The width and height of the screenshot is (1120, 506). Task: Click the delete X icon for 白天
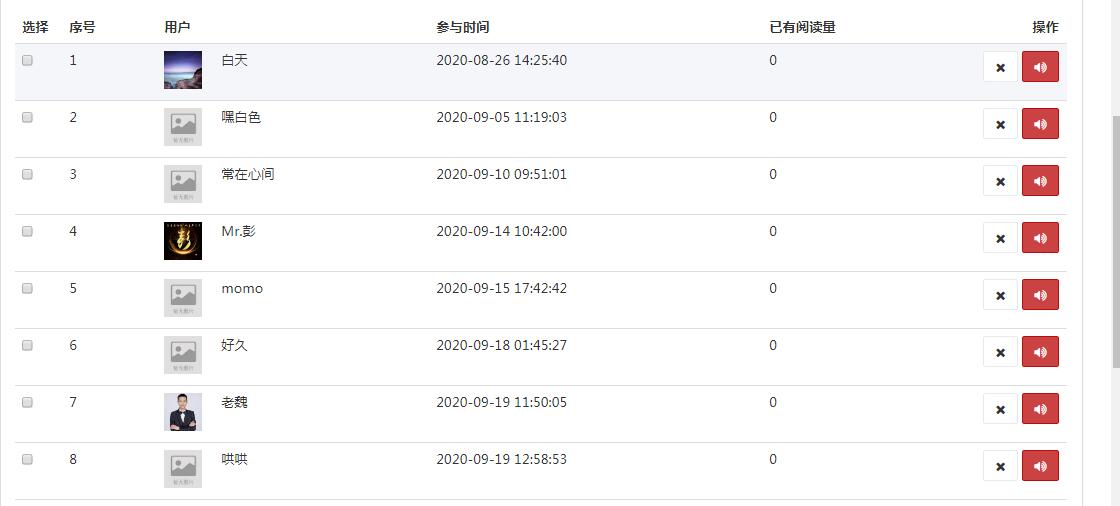point(1000,66)
